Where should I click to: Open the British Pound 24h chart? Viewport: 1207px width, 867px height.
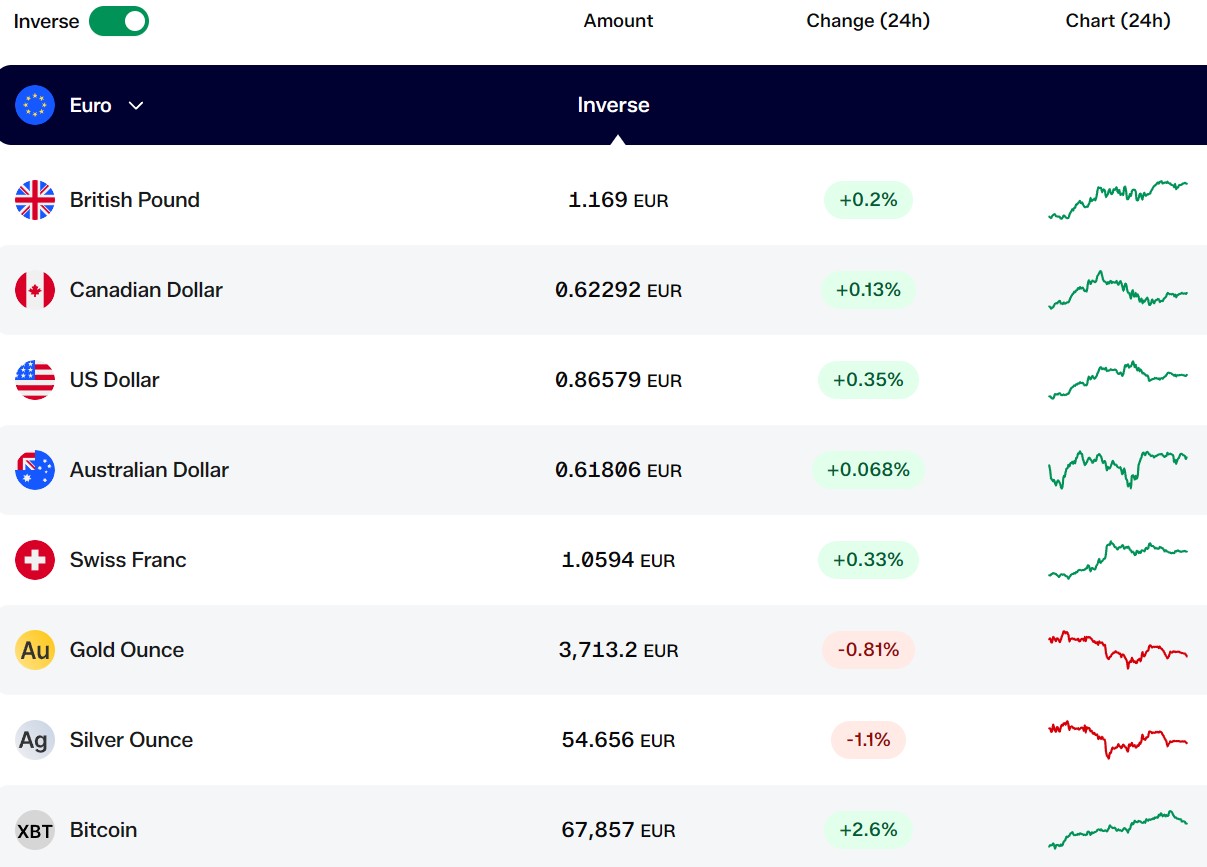(x=1118, y=200)
